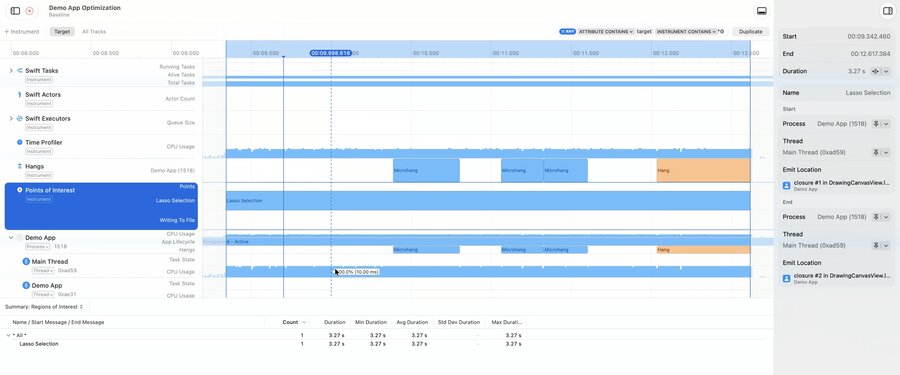Select the orange Hang block in the Hangs track

pos(703,171)
